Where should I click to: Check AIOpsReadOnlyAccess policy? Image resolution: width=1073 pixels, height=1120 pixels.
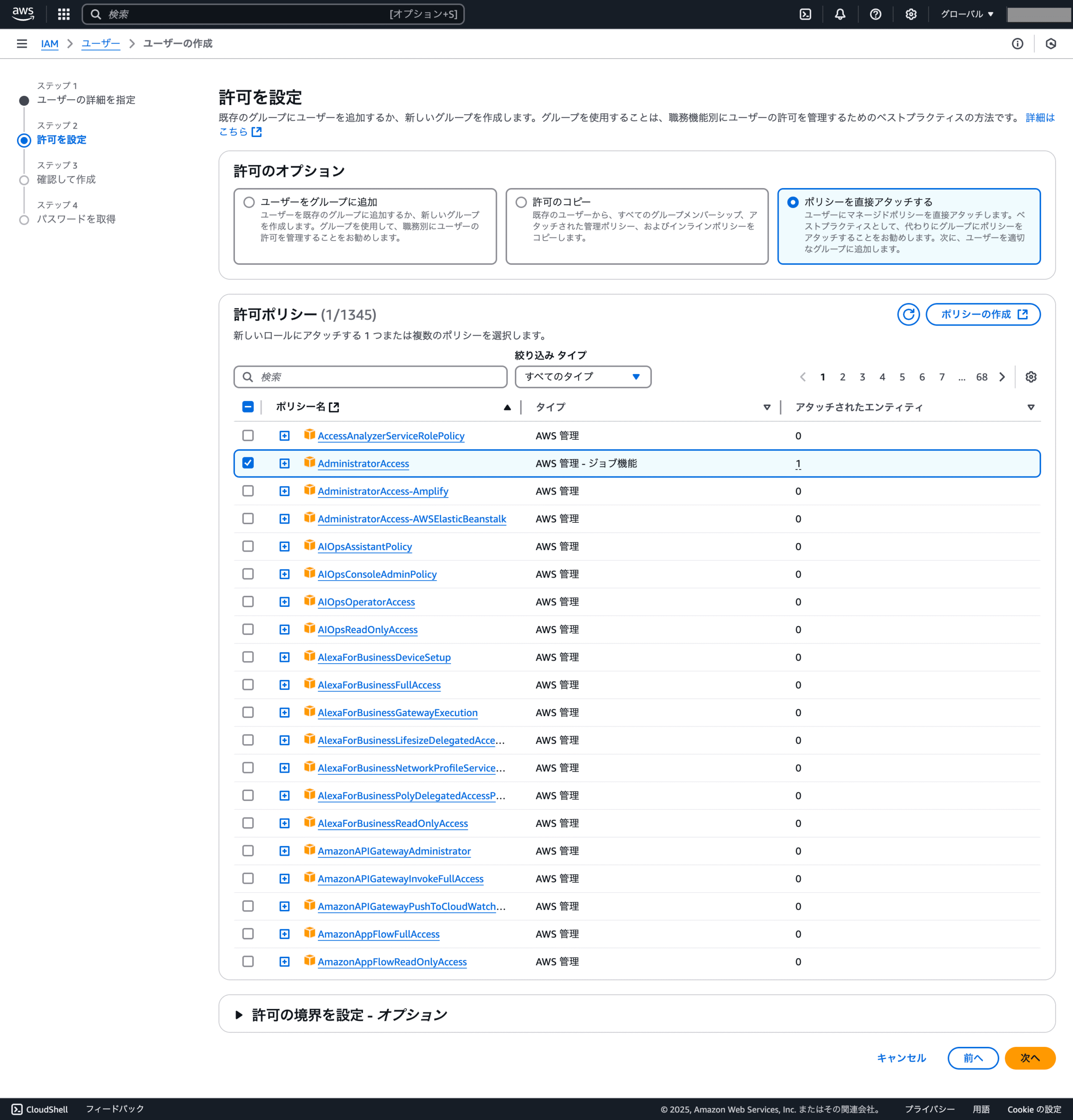click(x=248, y=629)
